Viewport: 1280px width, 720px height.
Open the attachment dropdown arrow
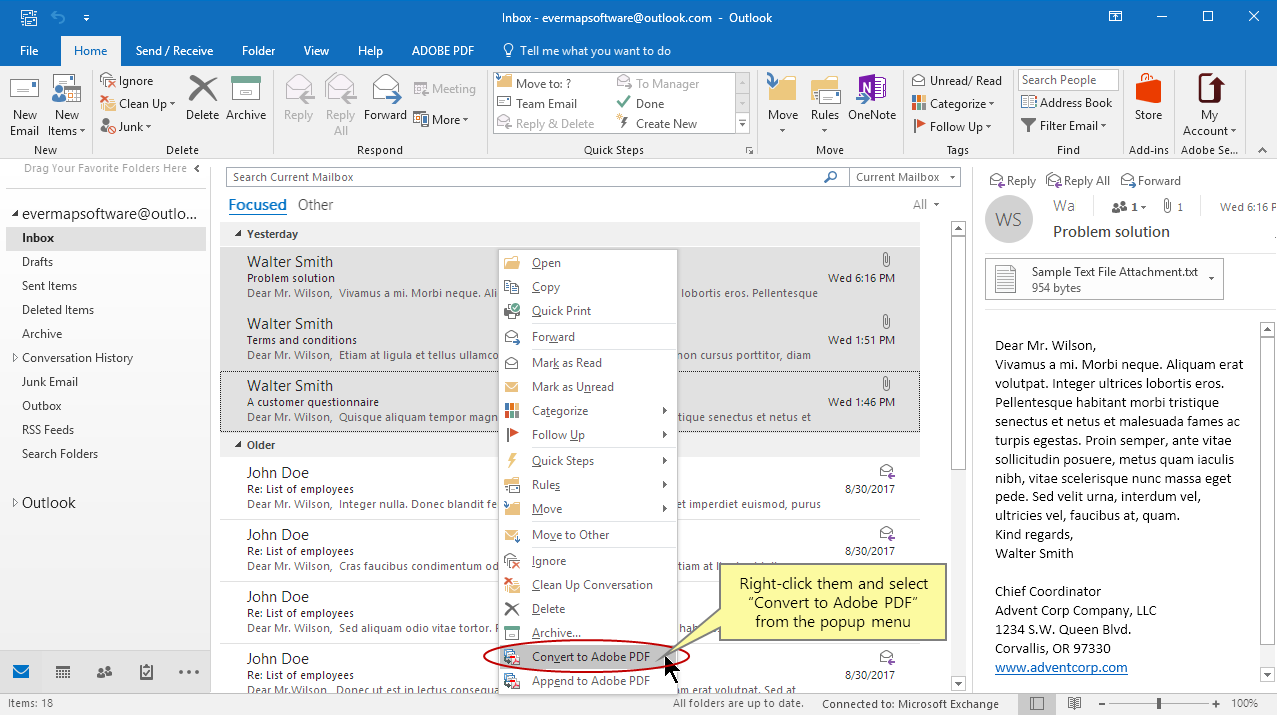pyautogui.click(x=1212, y=279)
